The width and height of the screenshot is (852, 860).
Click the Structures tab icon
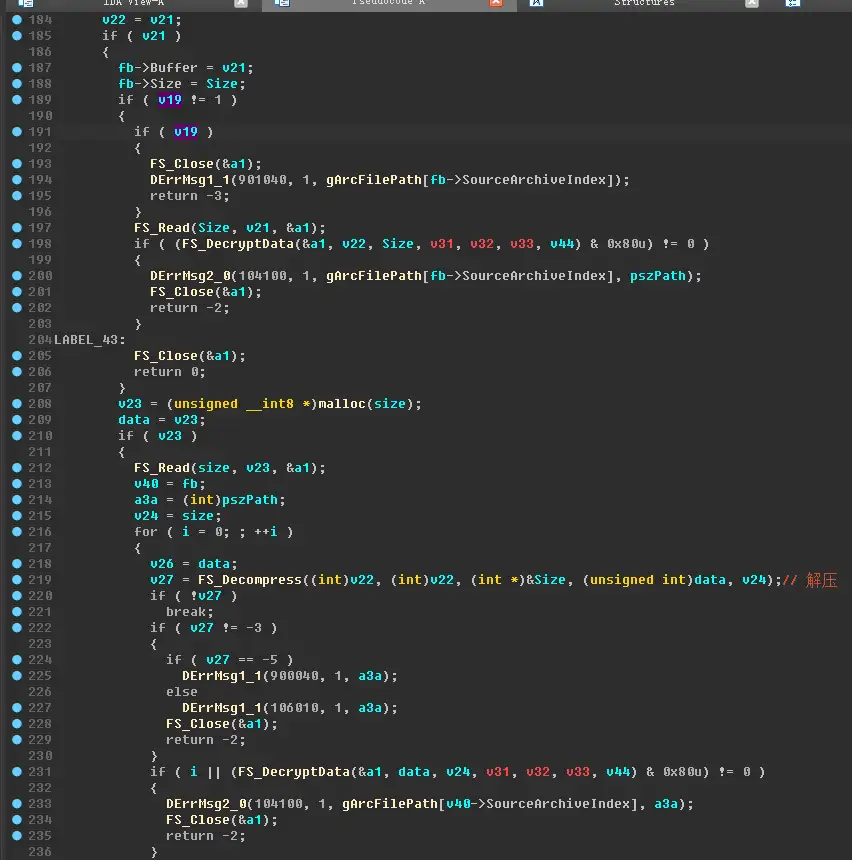(x=536, y=4)
